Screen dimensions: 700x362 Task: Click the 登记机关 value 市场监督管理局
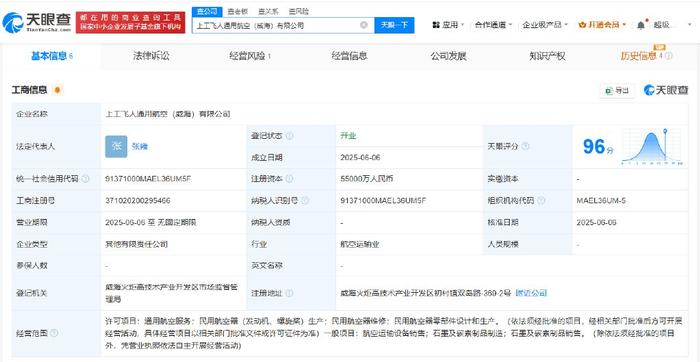click(171, 293)
